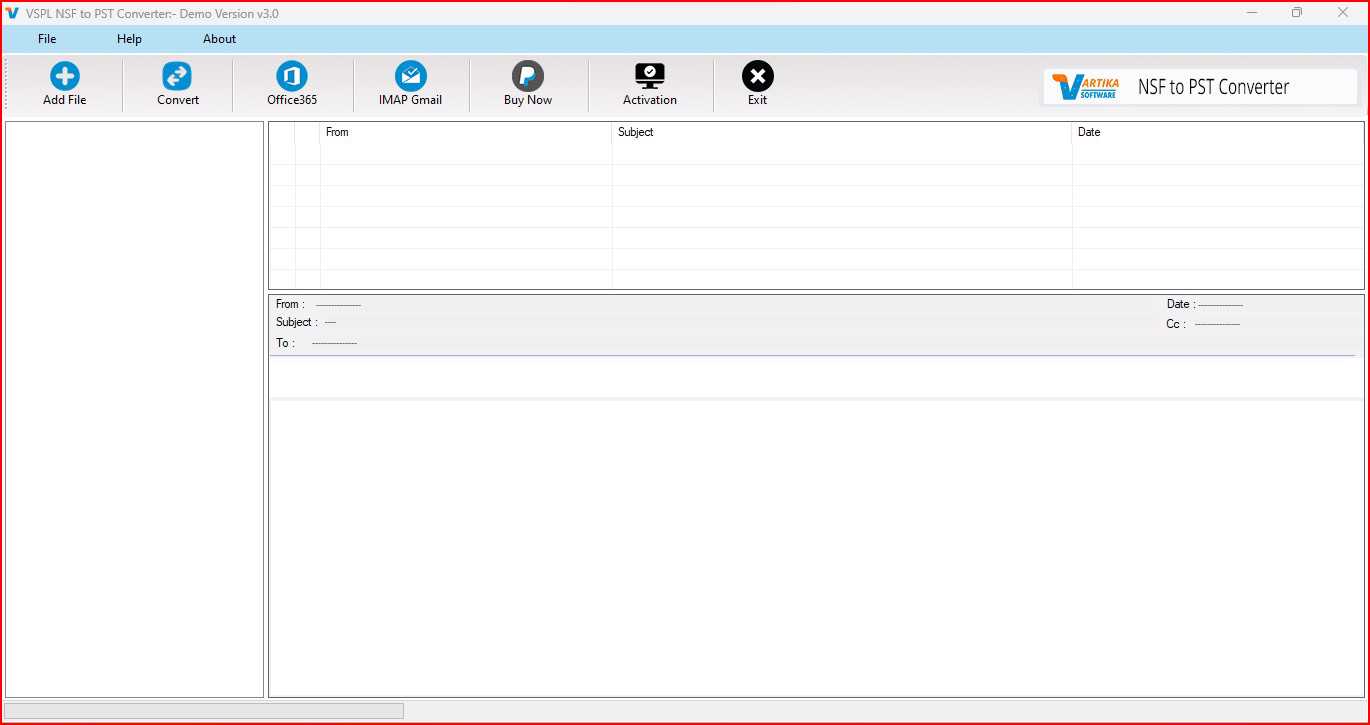Click the Subject label in preview header
This screenshot has width=1370, height=725.
(296, 322)
